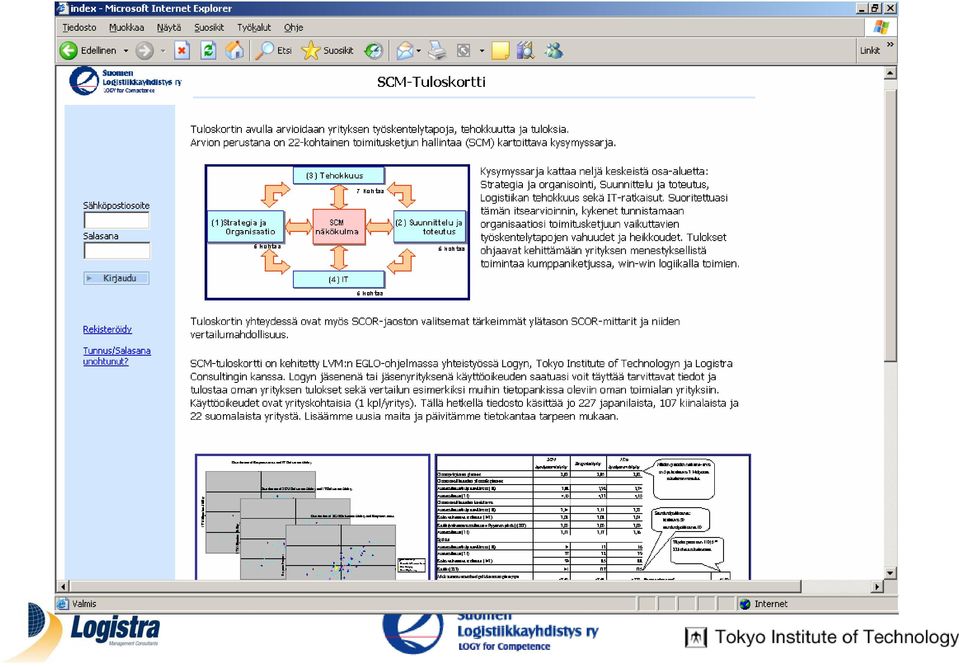Click the Kirjaudu login button
Image resolution: width=959 pixels, height=667 pixels.
pyautogui.click(x=116, y=278)
